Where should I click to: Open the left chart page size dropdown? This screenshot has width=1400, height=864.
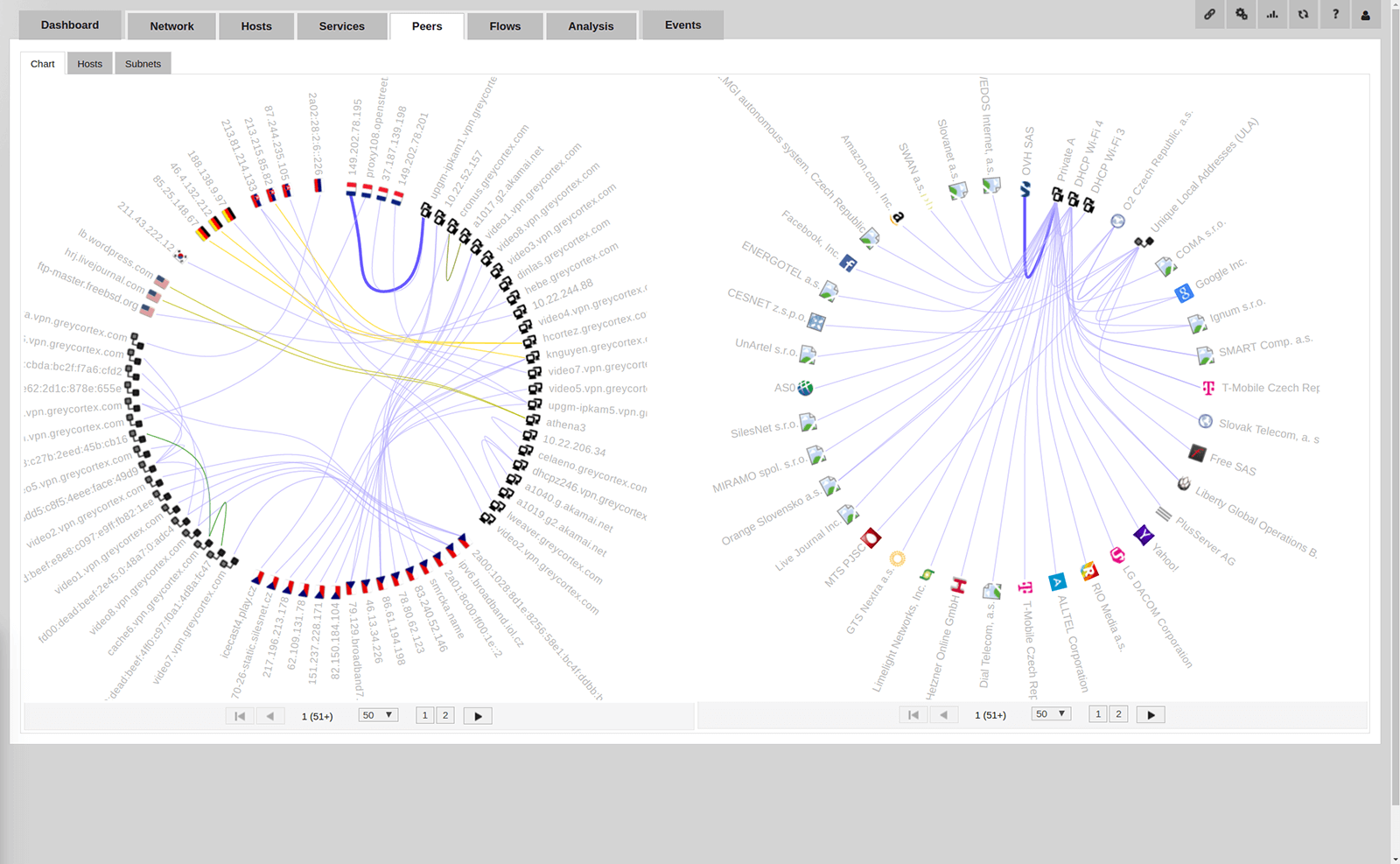tap(378, 715)
